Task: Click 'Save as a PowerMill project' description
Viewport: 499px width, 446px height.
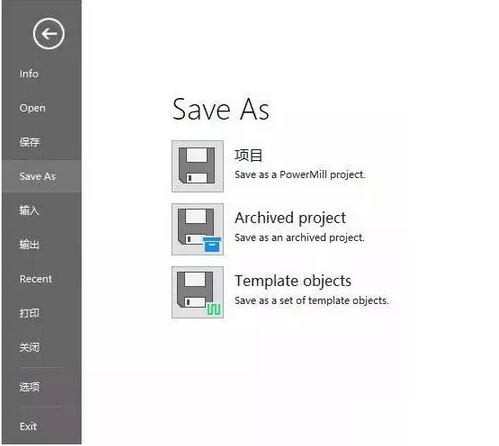Action: pyautogui.click(x=300, y=175)
